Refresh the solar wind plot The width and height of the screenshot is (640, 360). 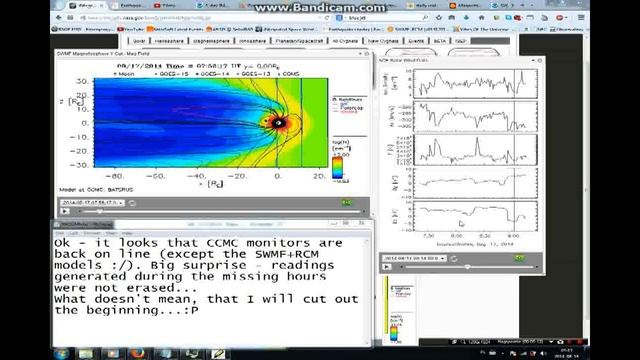point(453,258)
